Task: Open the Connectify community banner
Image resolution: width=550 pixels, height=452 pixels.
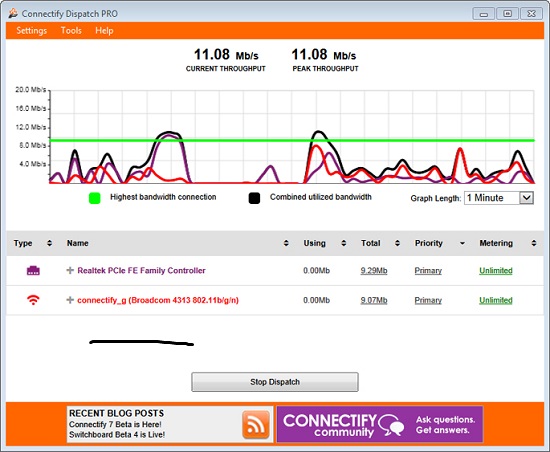Action: click(380, 424)
